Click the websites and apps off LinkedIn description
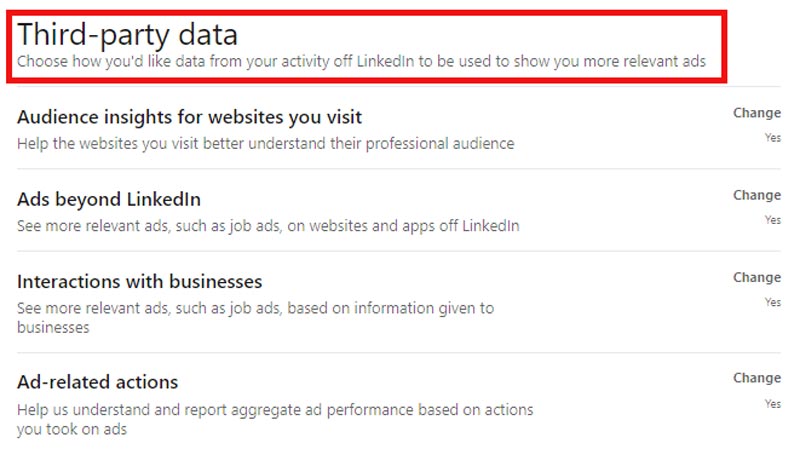Screen dimensions: 800x449 pos(268,225)
